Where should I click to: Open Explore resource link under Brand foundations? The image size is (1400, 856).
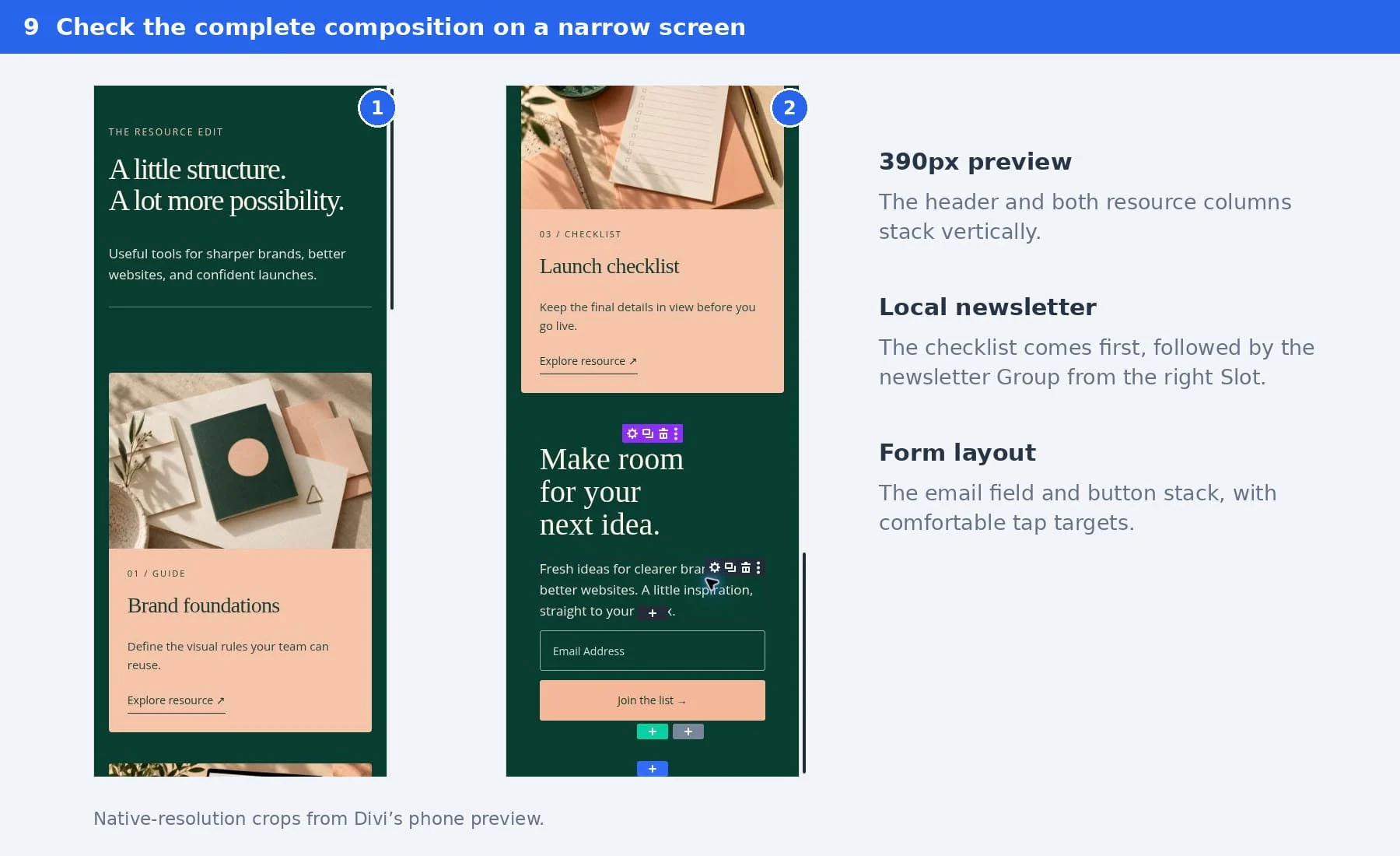pos(176,701)
